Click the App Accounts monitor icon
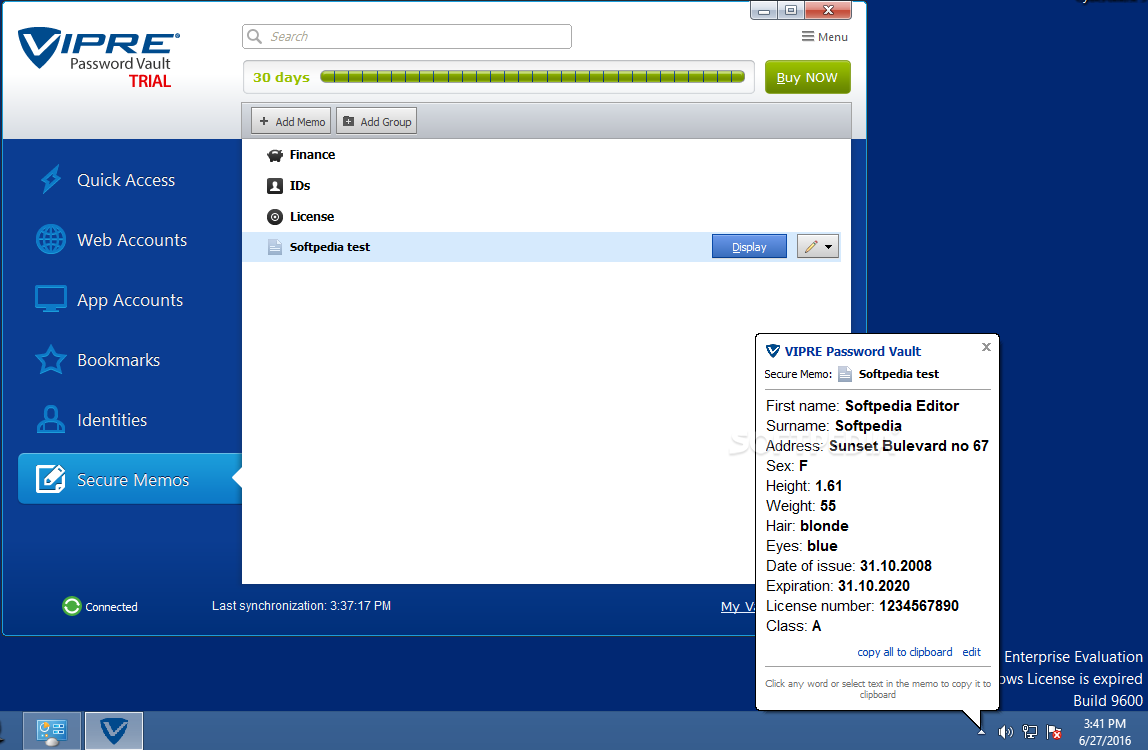The image size is (1148, 750). click(51, 299)
